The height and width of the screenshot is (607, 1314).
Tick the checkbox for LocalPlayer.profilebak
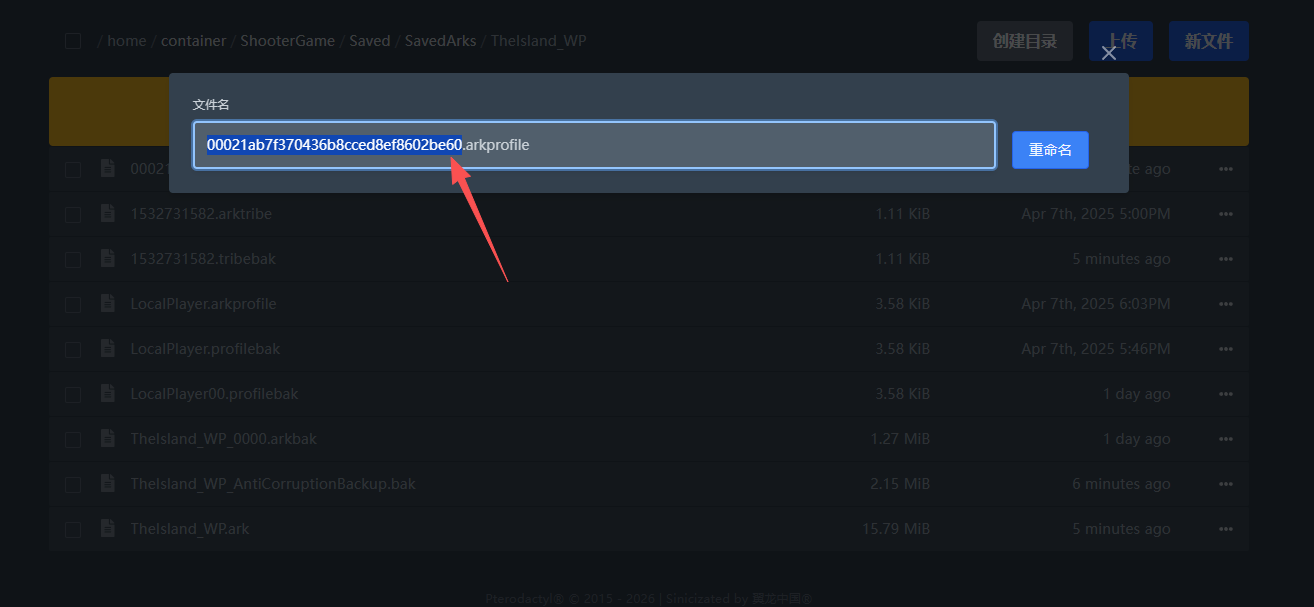click(73, 349)
